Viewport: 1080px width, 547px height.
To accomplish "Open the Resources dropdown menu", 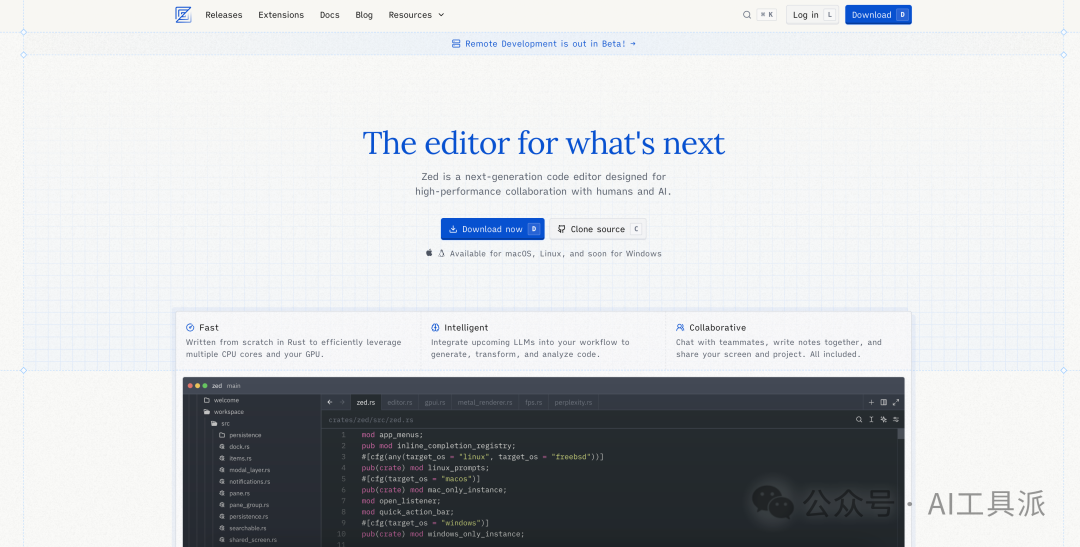I will (x=416, y=14).
